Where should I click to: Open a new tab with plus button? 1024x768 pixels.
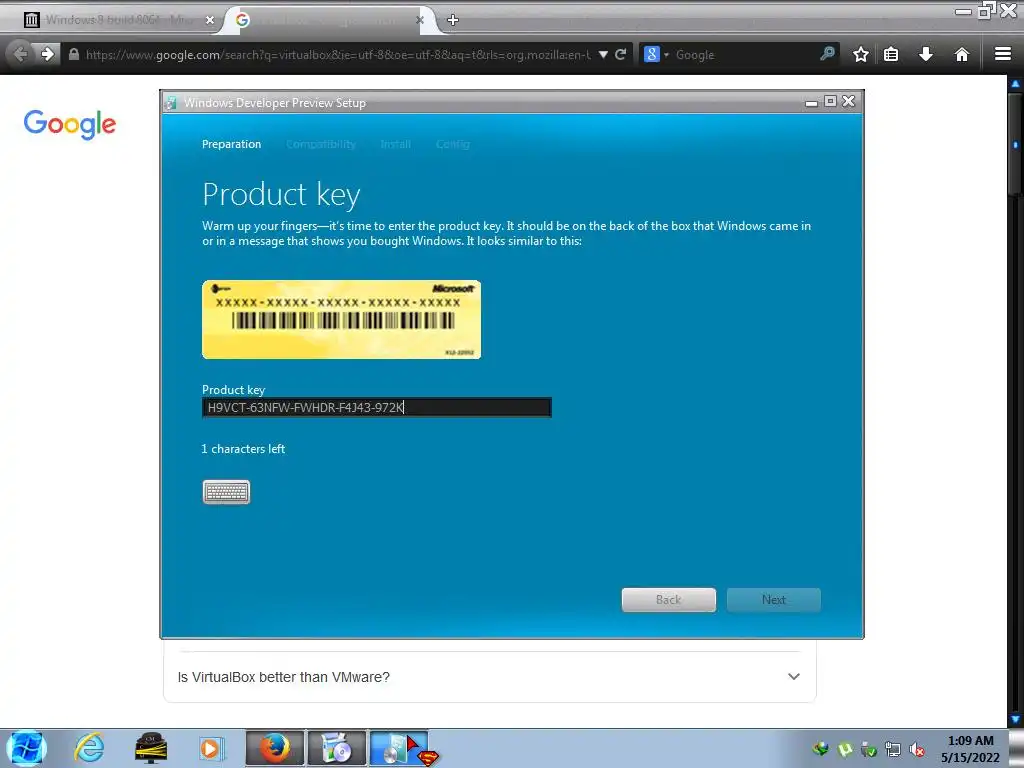click(x=453, y=20)
